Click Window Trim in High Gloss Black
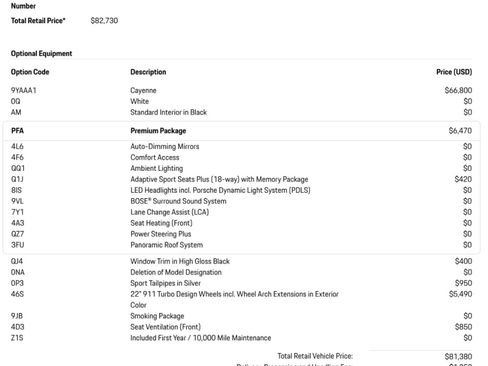Screen dimensions: 488x366 180,261
